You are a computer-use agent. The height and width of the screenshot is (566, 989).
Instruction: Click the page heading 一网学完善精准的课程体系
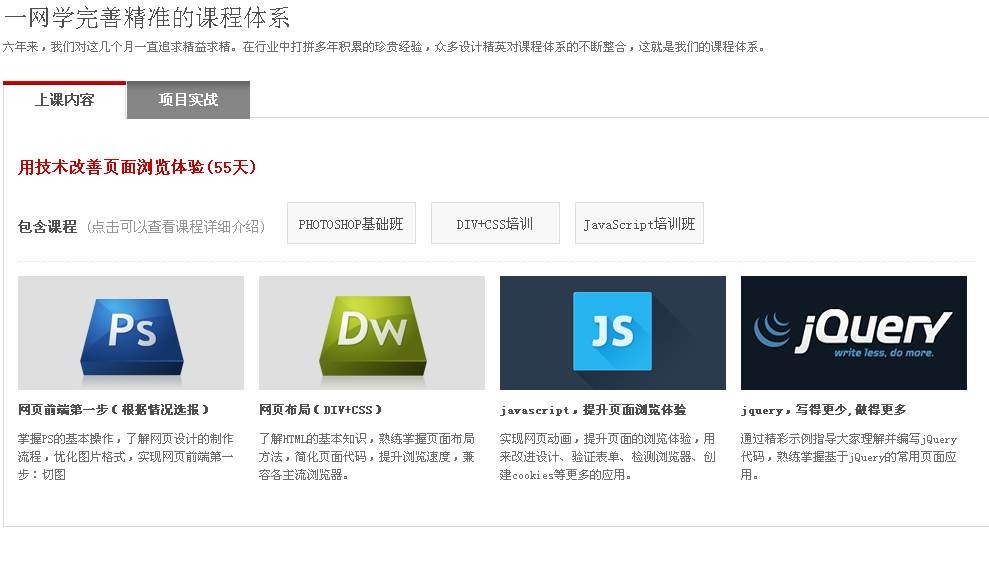pos(146,17)
